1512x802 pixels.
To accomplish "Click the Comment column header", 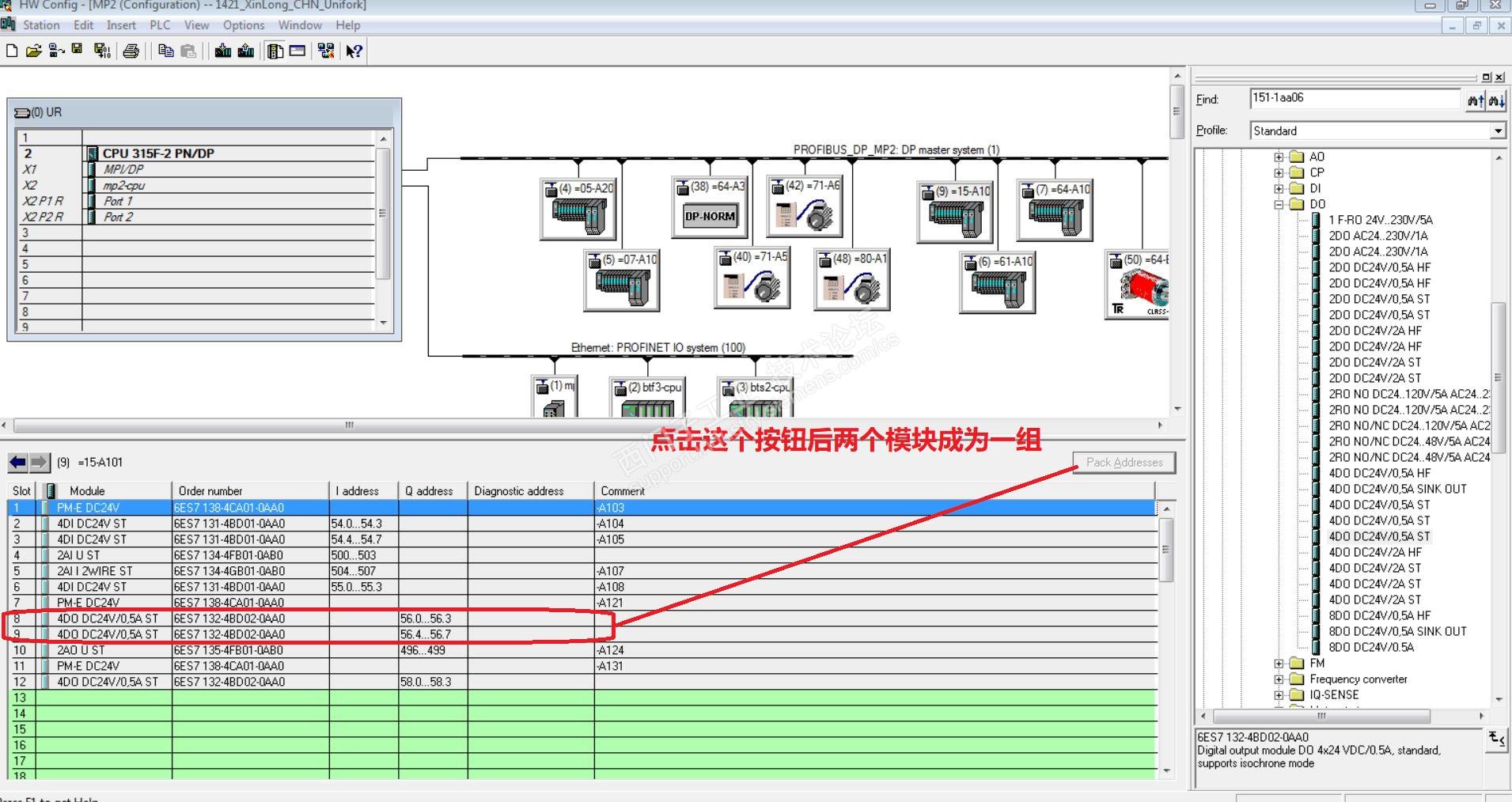I will tap(874, 491).
